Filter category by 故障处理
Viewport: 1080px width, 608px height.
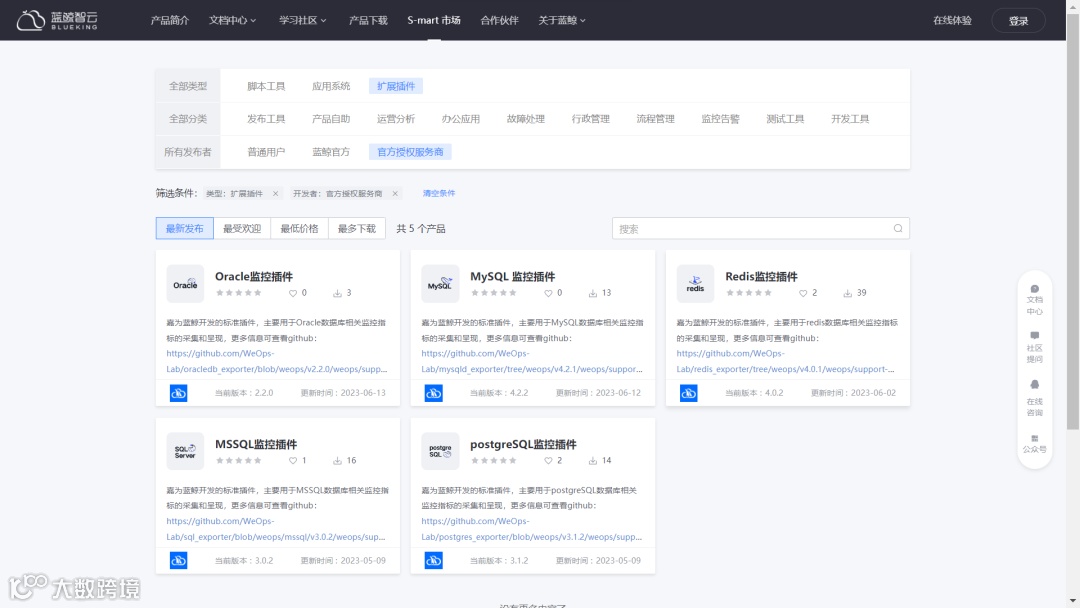tap(526, 119)
